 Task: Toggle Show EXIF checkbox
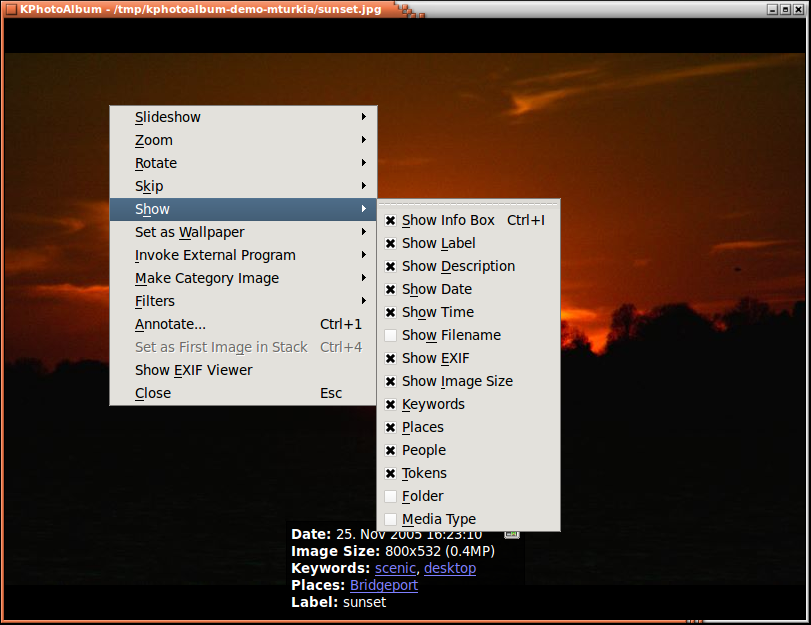click(x=391, y=359)
